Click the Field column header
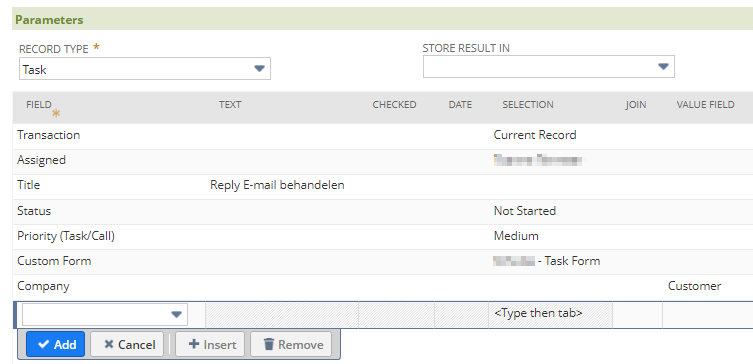This screenshot has height=364, width=753. [39, 105]
